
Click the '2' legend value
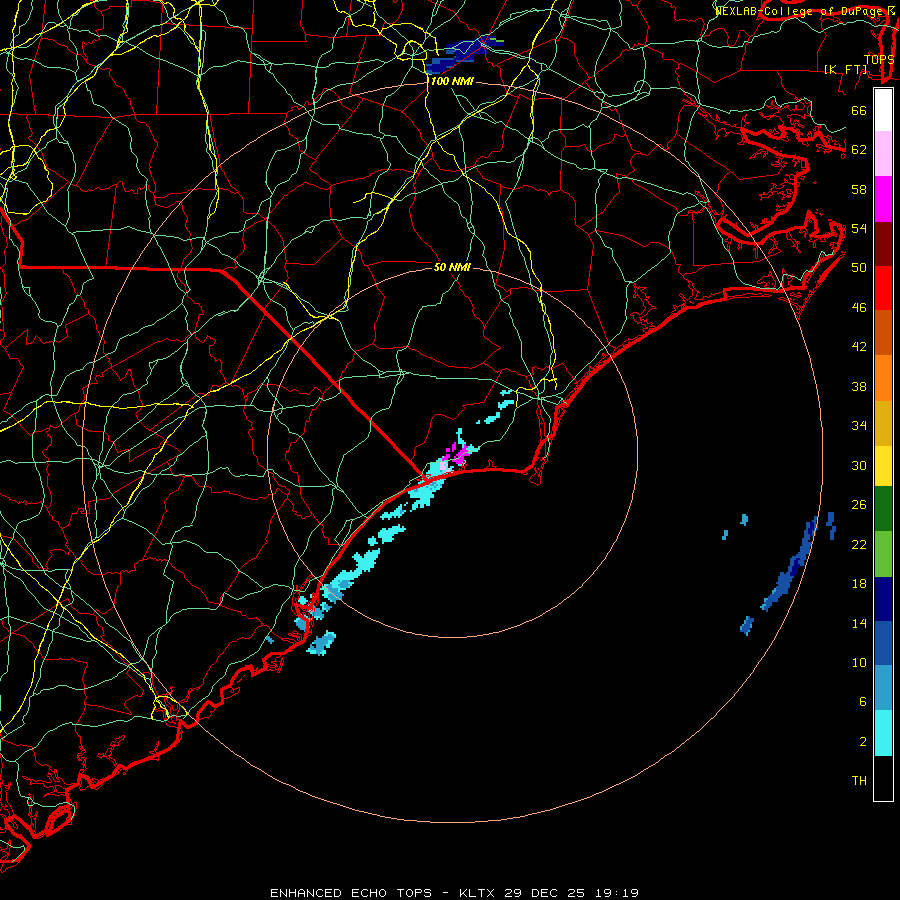(863, 742)
